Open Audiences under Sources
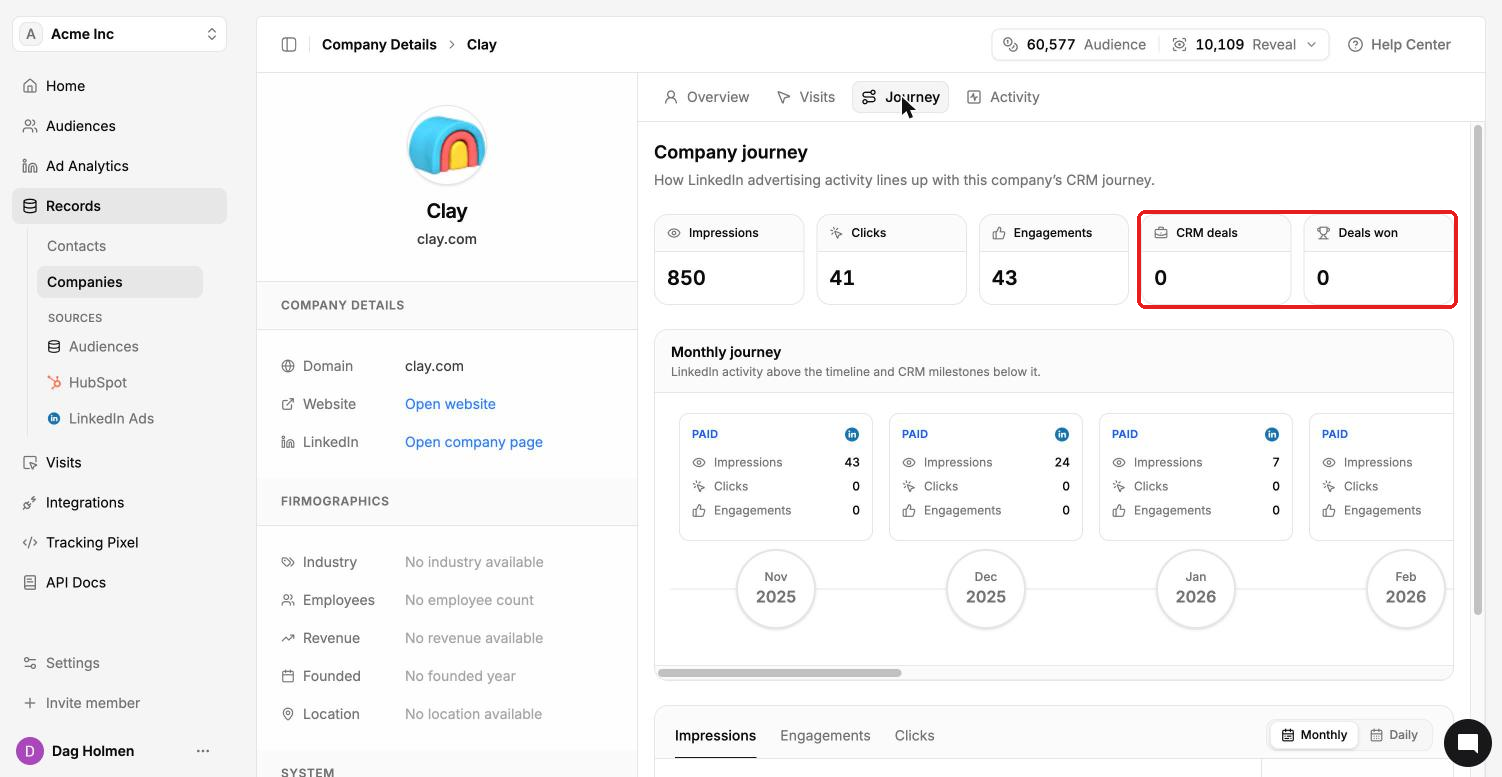This screenshot has height=777, width=1502. pyautogui.click(x=104, y=346)
